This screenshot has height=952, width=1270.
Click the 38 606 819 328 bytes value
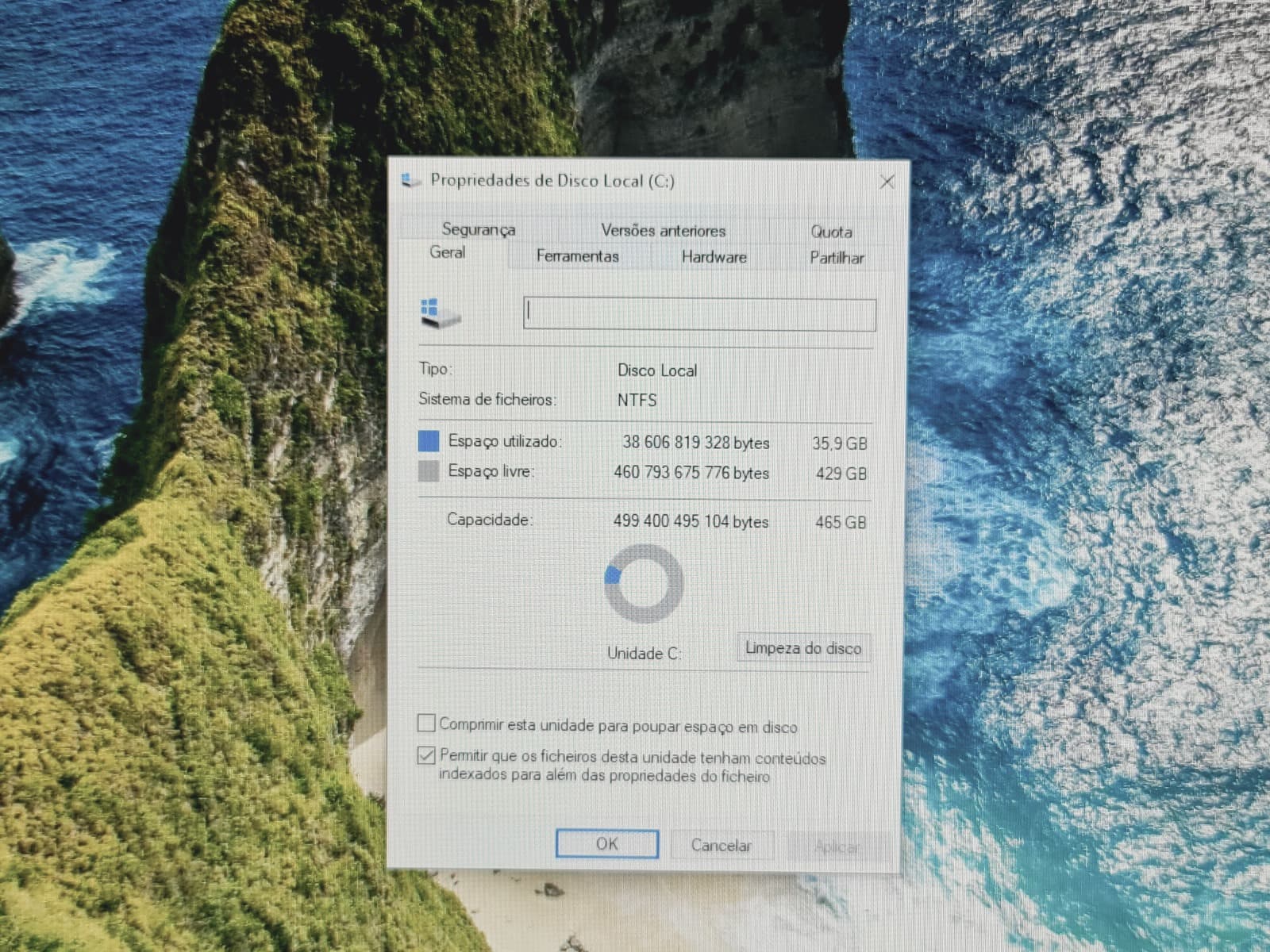(x=696, y=443)
